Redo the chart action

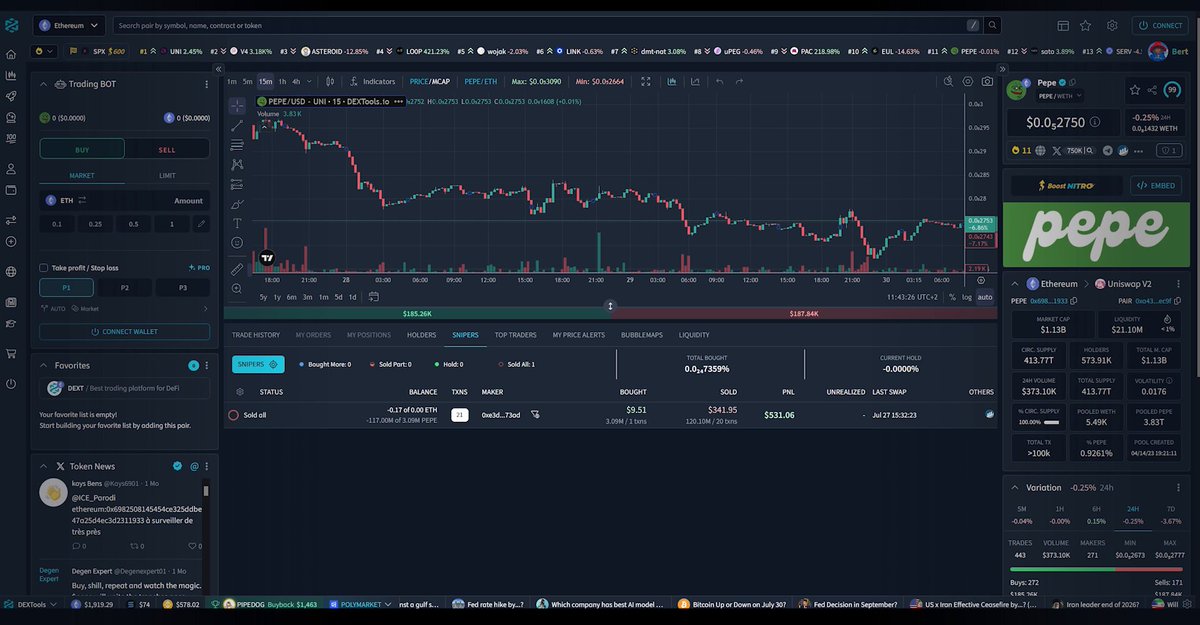740,81
